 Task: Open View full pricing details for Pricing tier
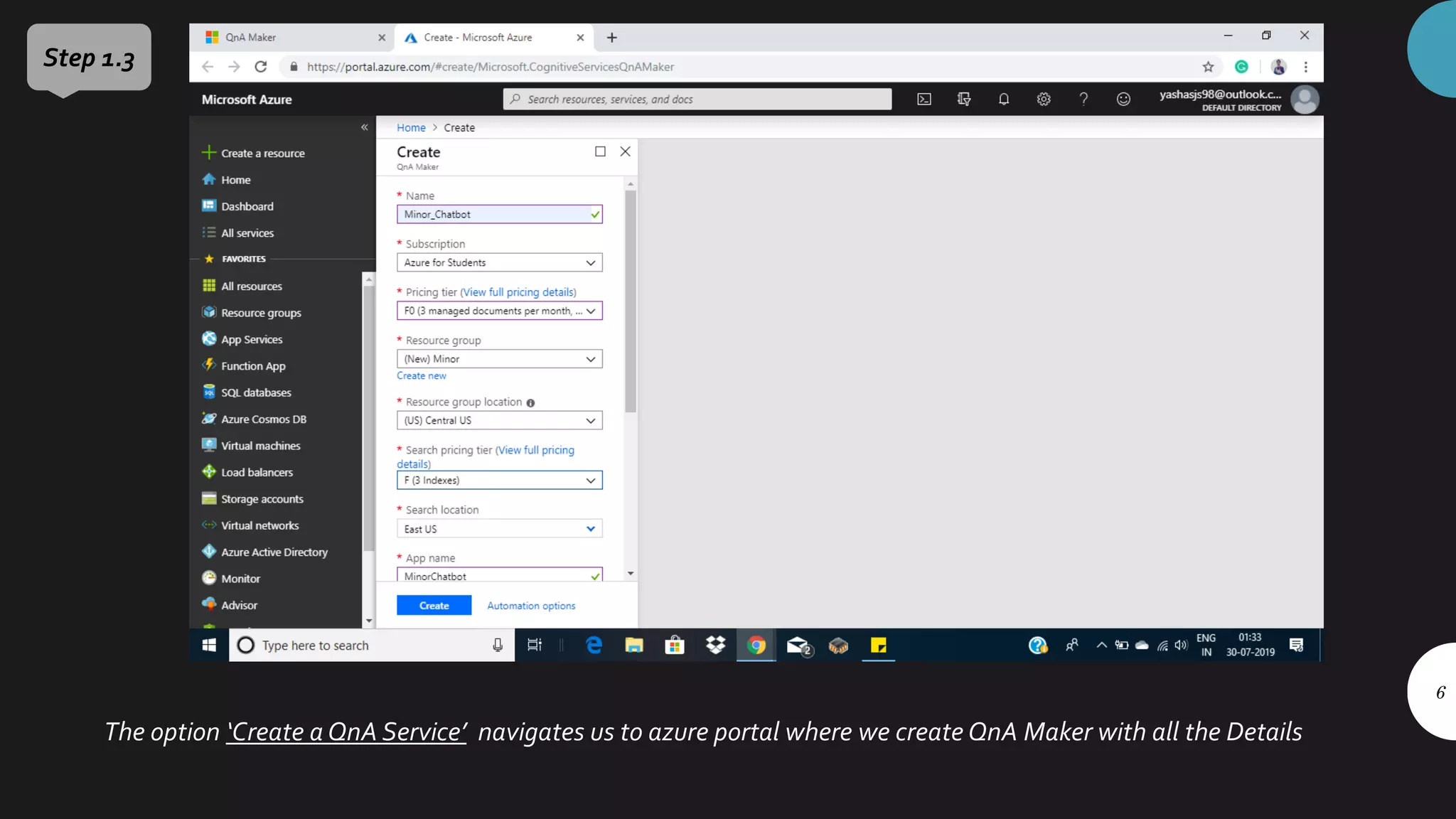click(518, 292)
